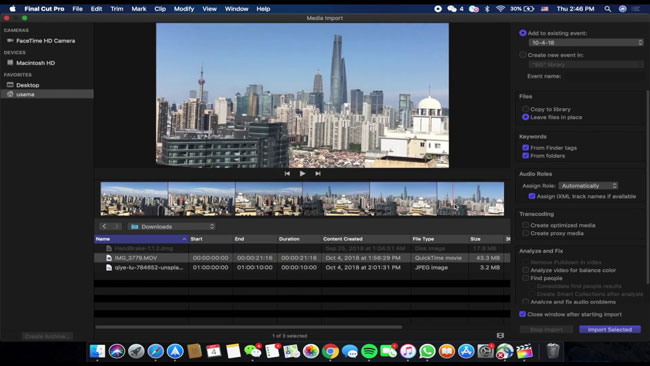Select usama home folder in sidebar
The height and width of the screenshot is (366, 650).
coord(47,94)
